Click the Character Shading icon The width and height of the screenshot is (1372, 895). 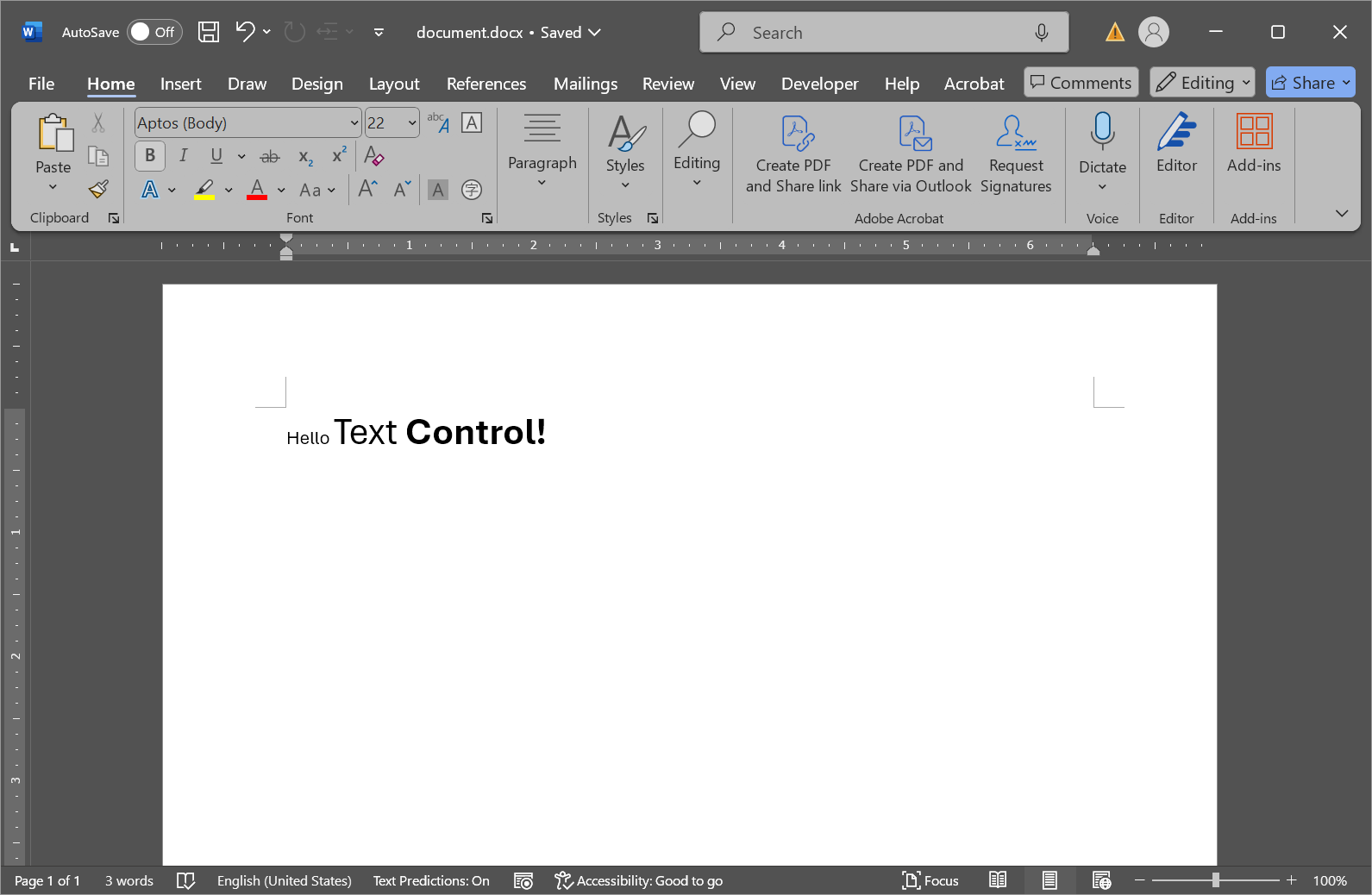[438, 190]
